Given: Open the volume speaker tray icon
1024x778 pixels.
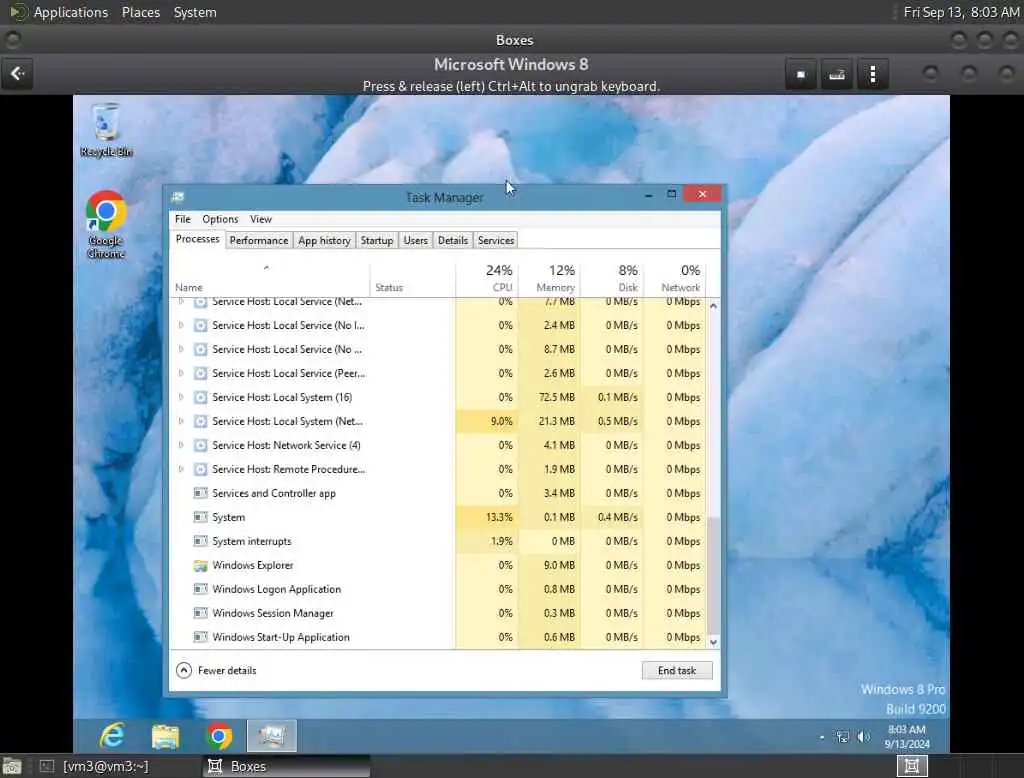Looking at the screenshot, I should (863, 737).
